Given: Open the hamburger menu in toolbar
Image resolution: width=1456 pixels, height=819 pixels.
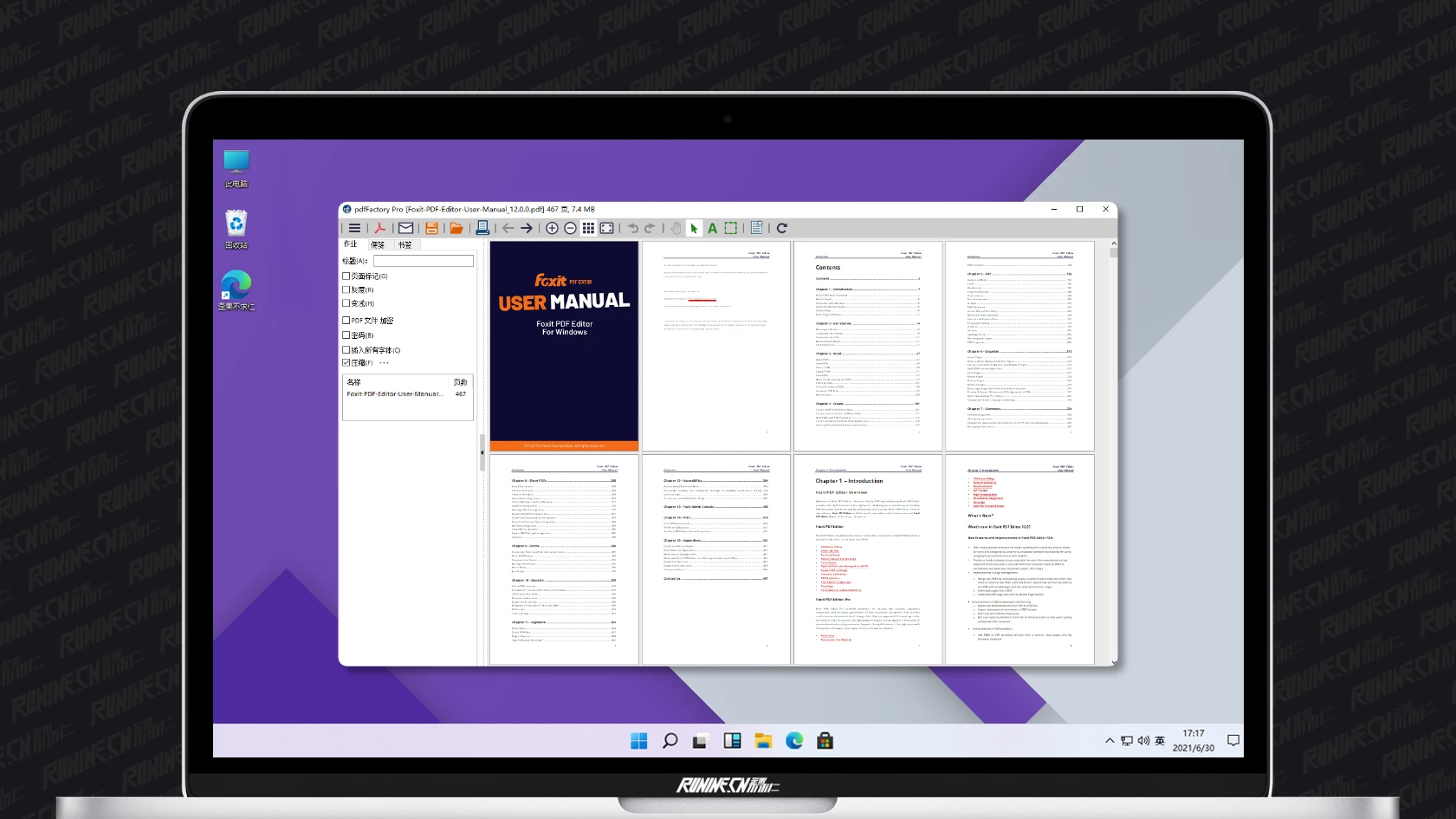Looking at the screenshot, I should (354, 228).
